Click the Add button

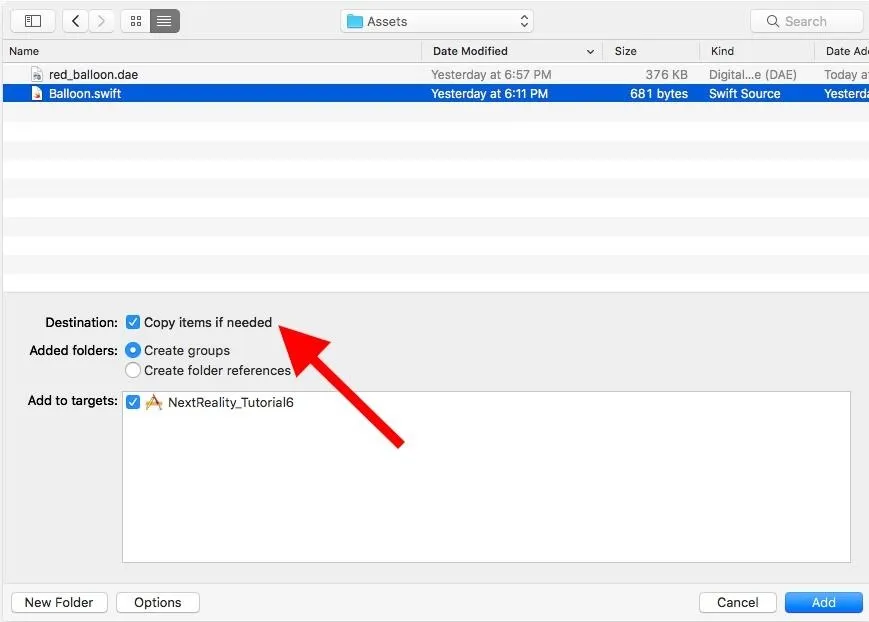(824, 602)
